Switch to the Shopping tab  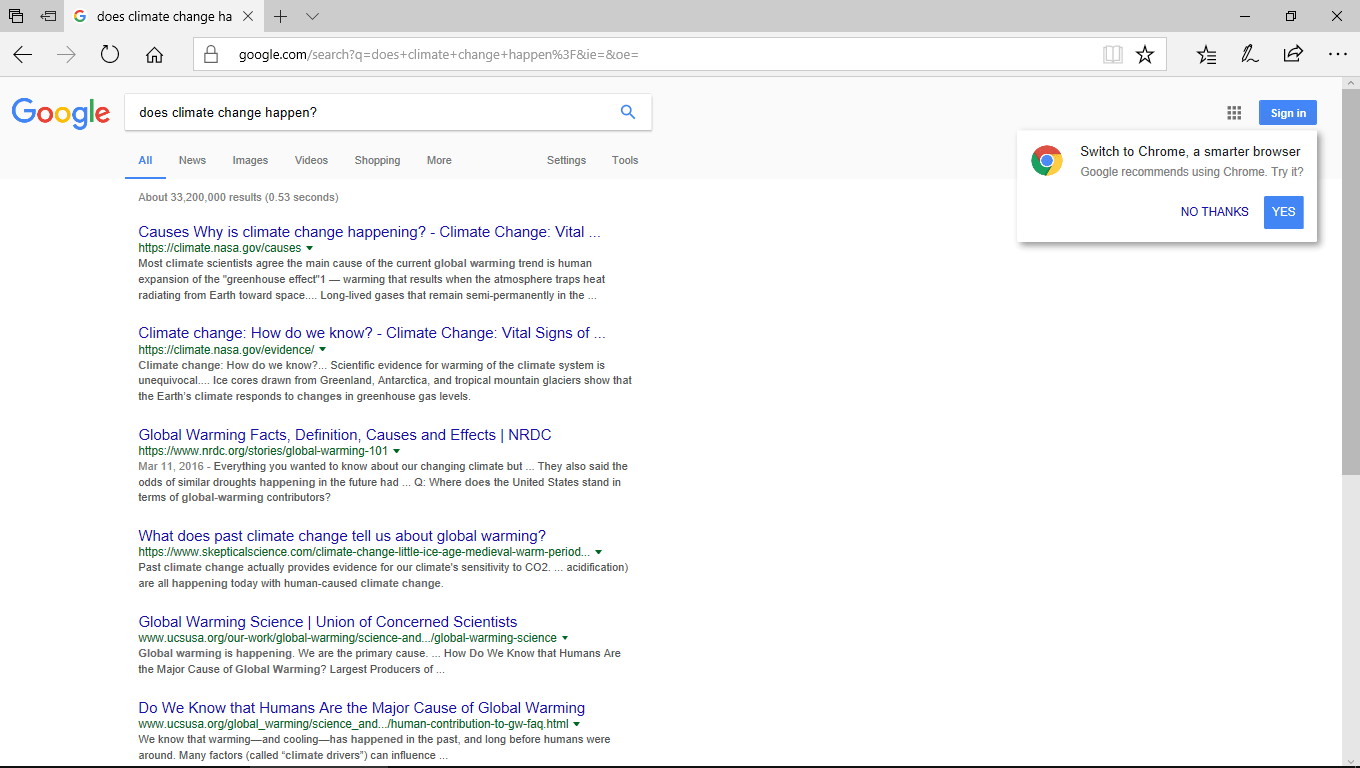click(377, 160)
